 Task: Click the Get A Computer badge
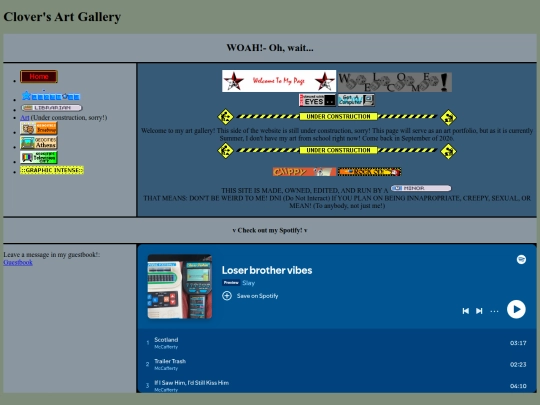point(356,100)
